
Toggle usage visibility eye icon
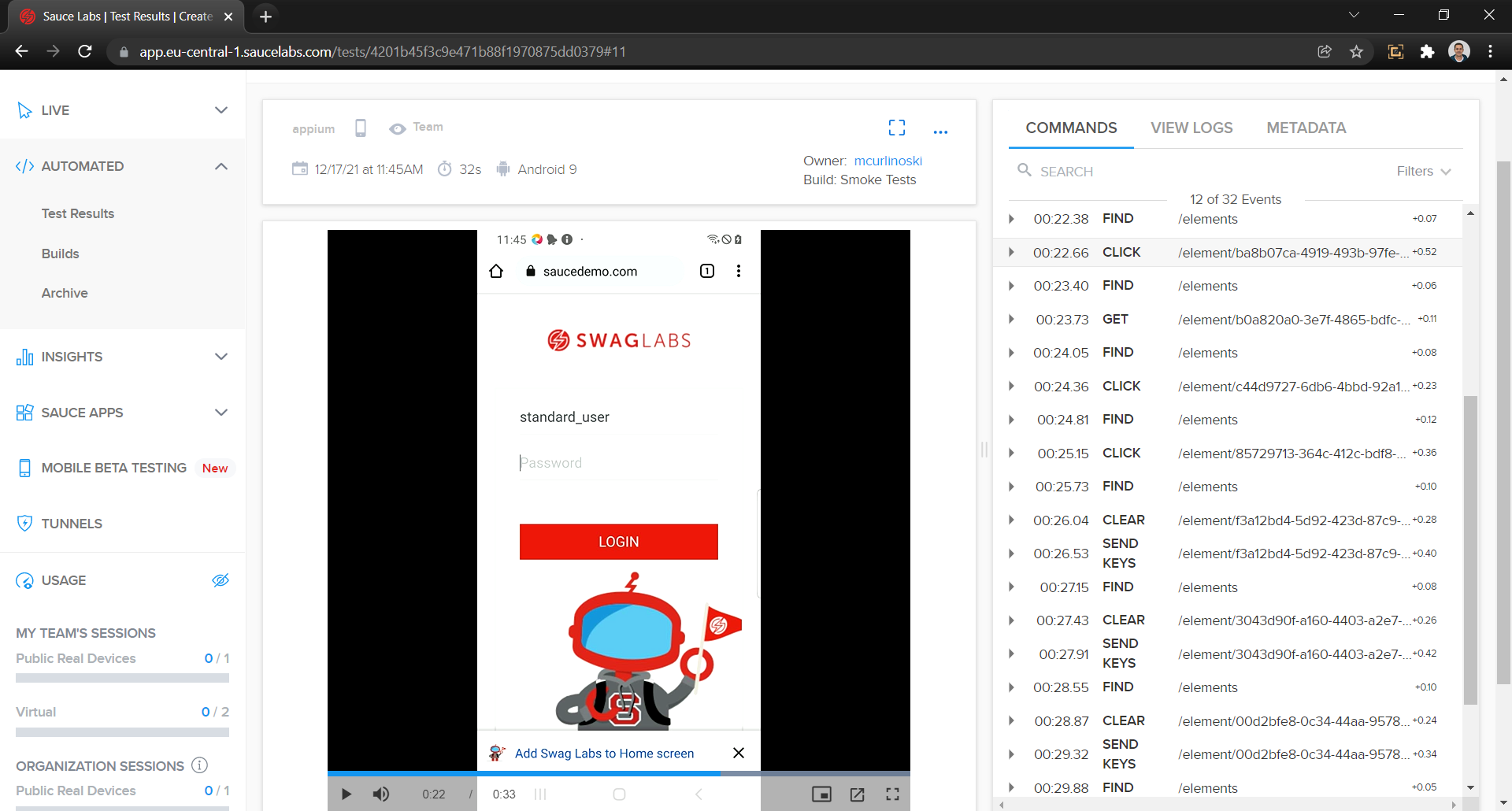220,580
